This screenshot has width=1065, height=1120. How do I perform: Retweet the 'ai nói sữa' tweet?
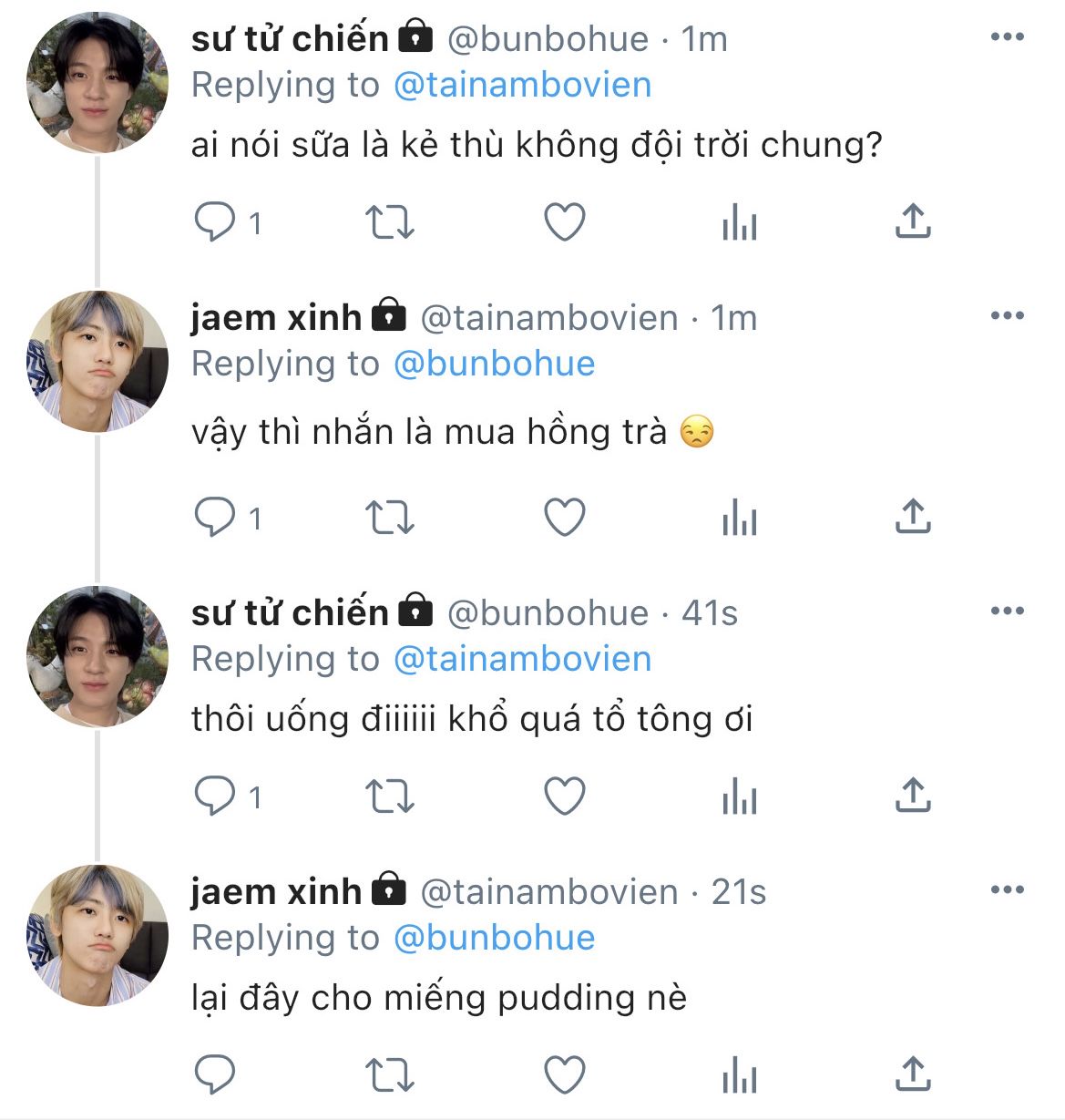pyautogui.click(x=389, y=222)
